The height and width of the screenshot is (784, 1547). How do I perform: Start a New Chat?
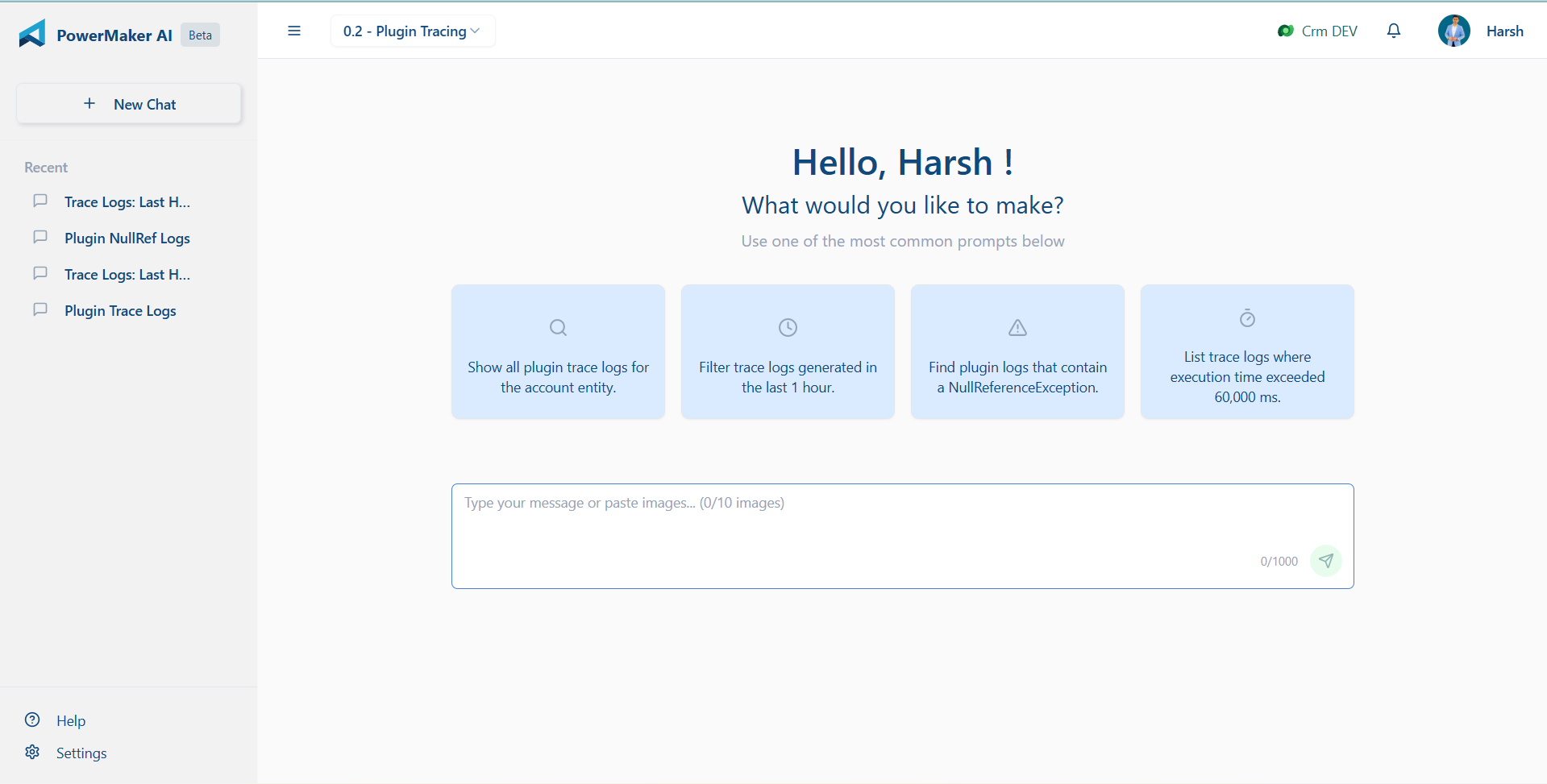click(129, 104)
